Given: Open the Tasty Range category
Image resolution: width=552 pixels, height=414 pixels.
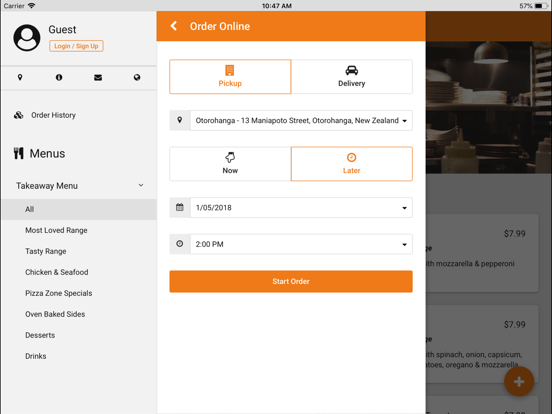Looking at the screenshot, I should [46, 251].
